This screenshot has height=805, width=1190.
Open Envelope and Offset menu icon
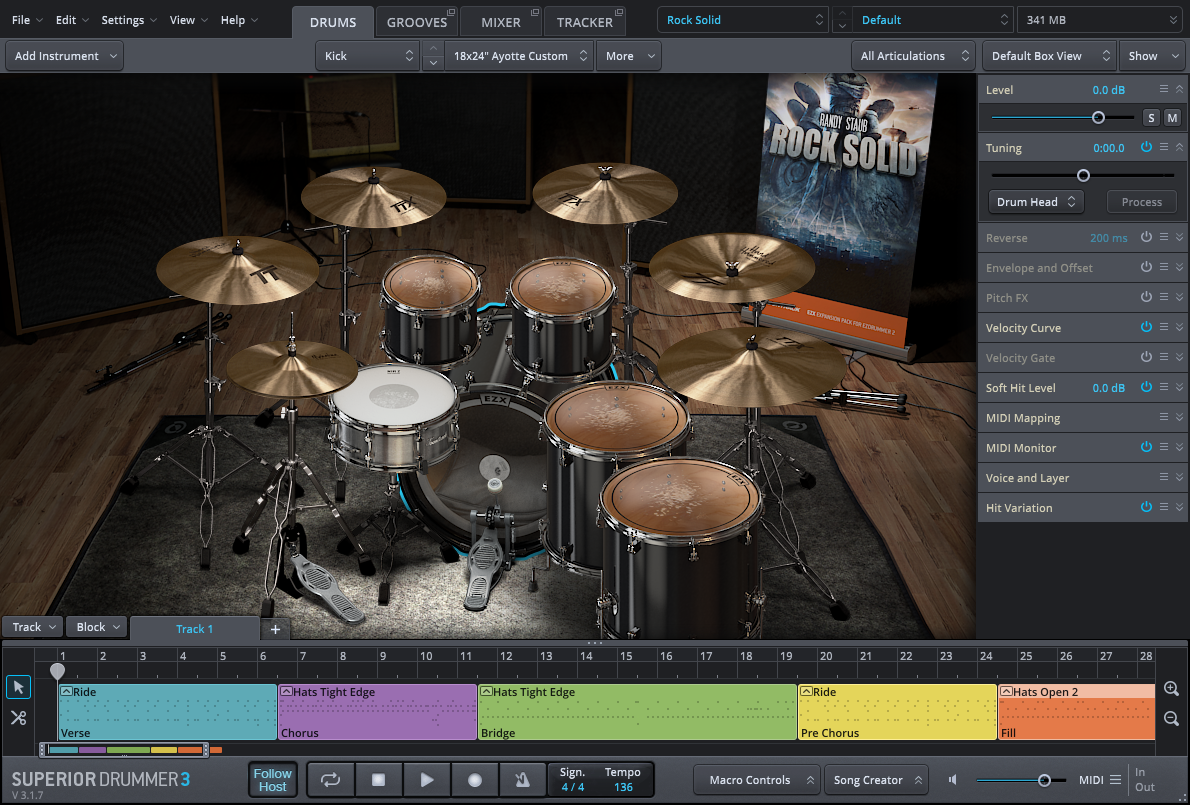pyautogui.click(x=1163, y=267)
